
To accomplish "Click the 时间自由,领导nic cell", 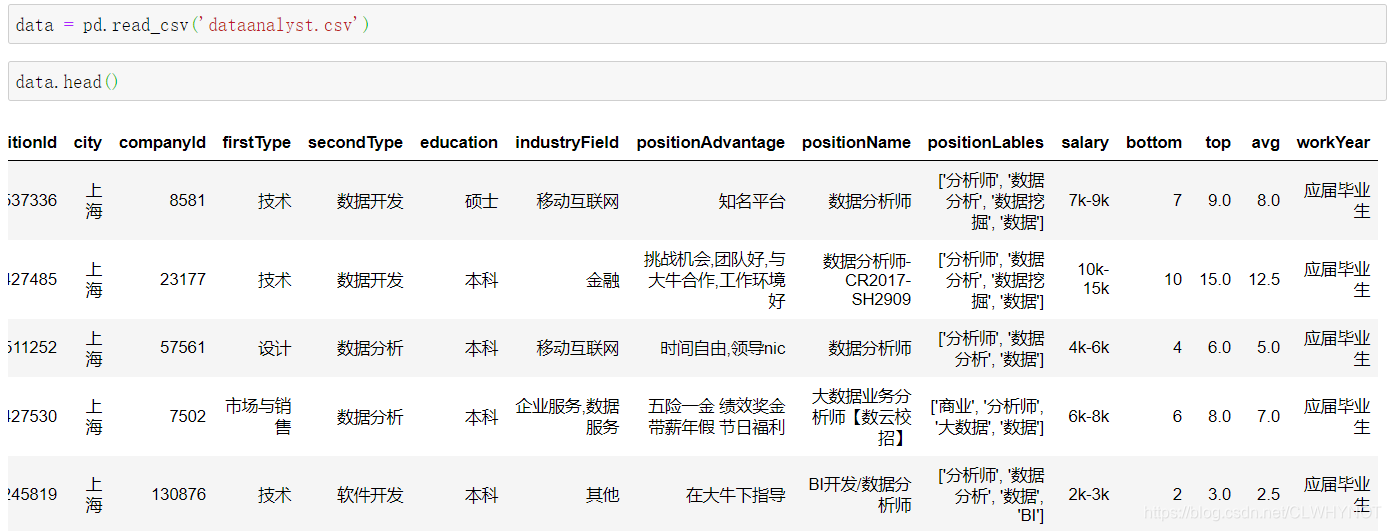I will coord(723,348).
